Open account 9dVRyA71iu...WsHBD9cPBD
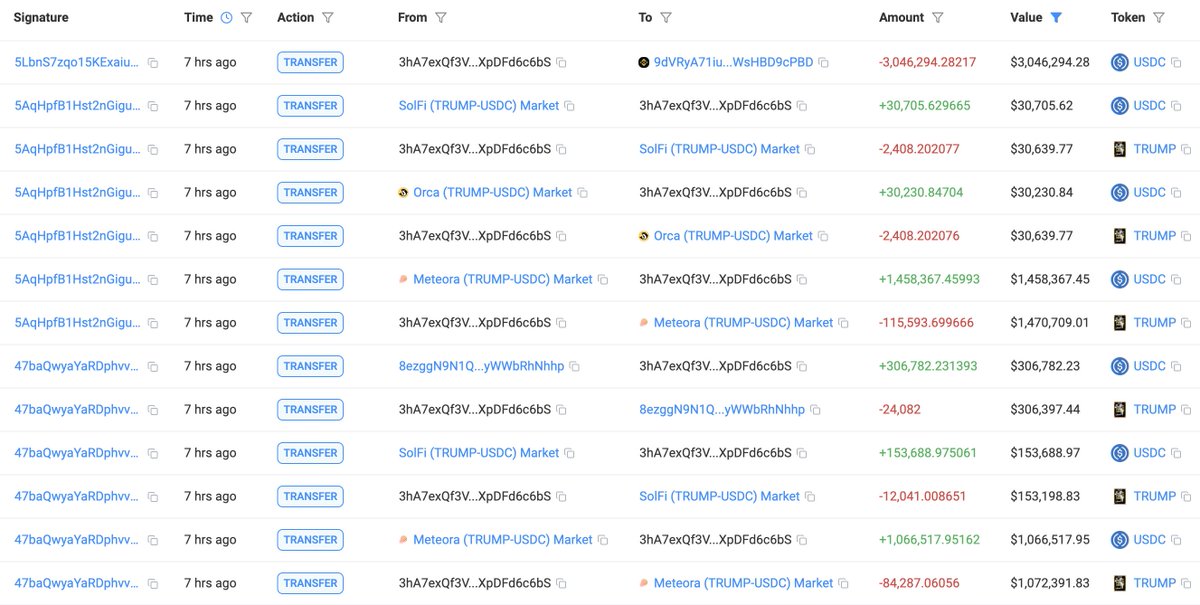 pyautogui.click(x=732, y=62)
